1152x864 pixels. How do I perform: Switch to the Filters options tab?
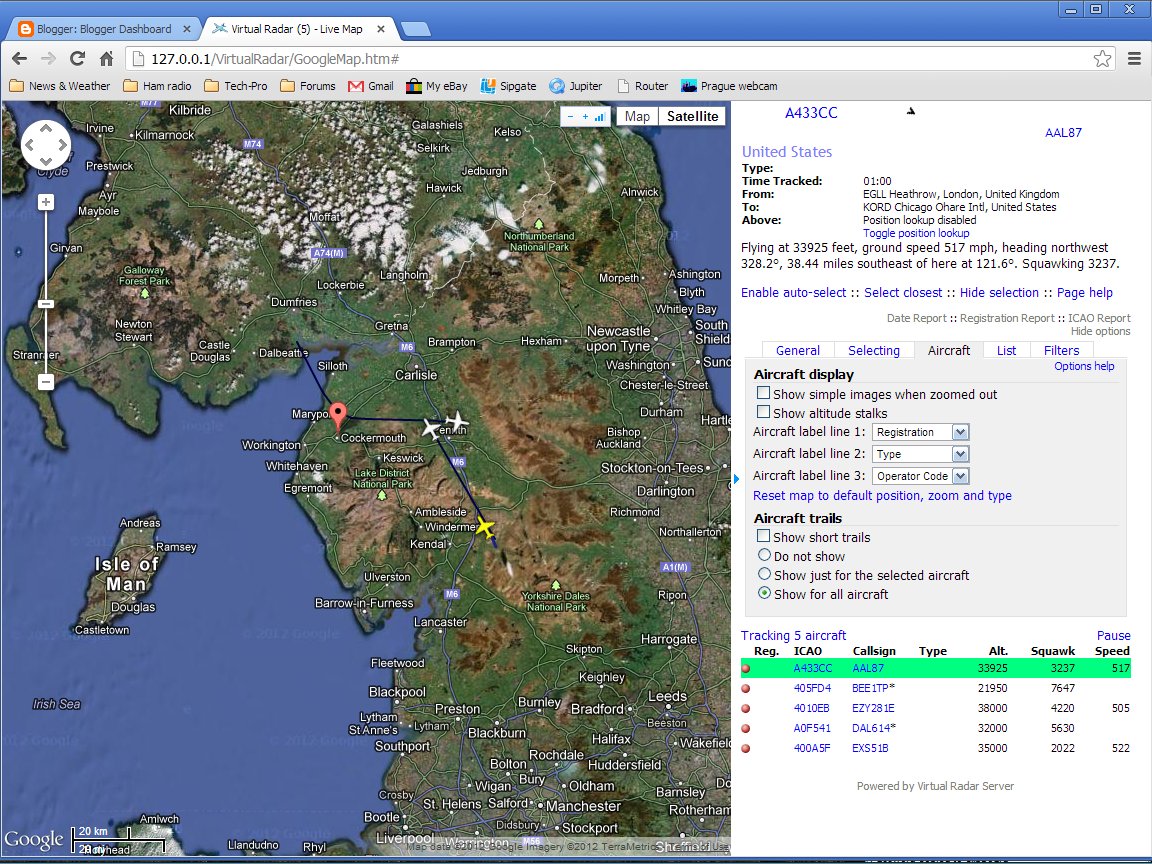tap(1062, 350)
